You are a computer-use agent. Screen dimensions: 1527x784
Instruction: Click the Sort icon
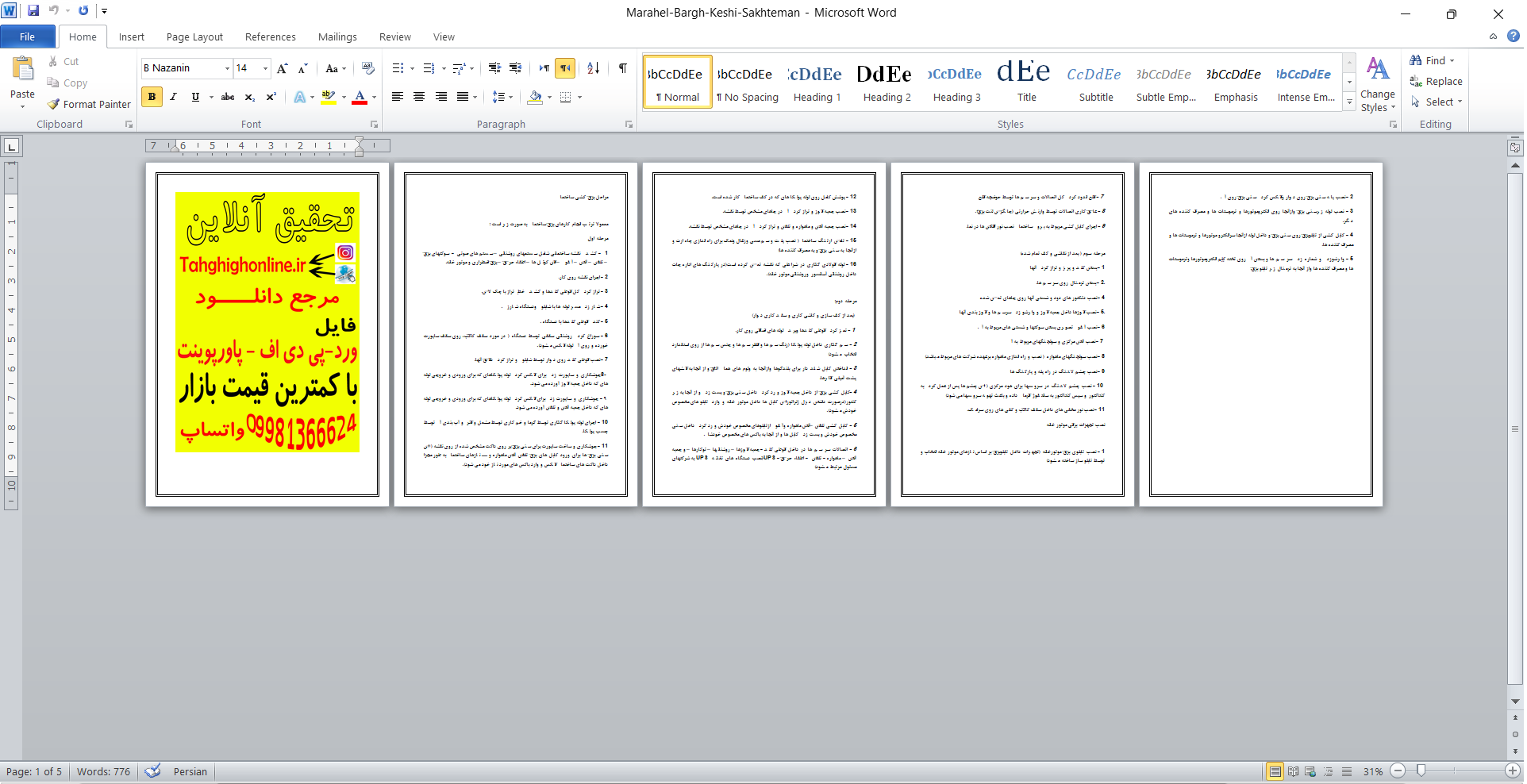click(593, 68)
